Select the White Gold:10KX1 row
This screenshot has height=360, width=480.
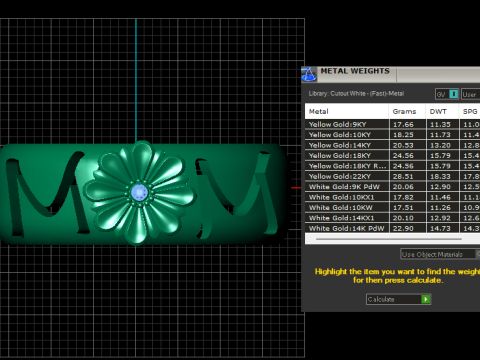[392, 197]
